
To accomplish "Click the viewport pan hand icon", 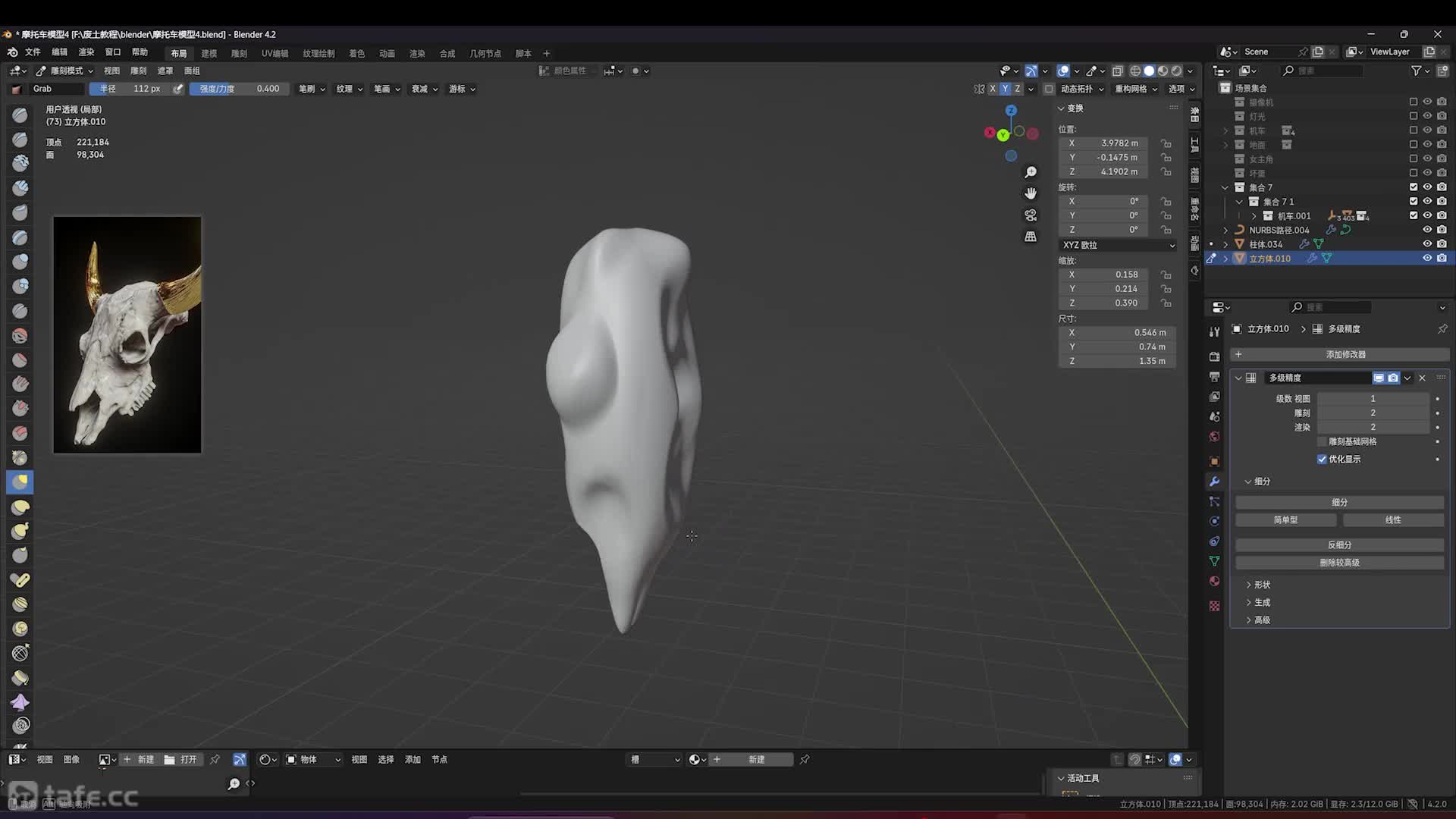I will [x=1031, y=193].
